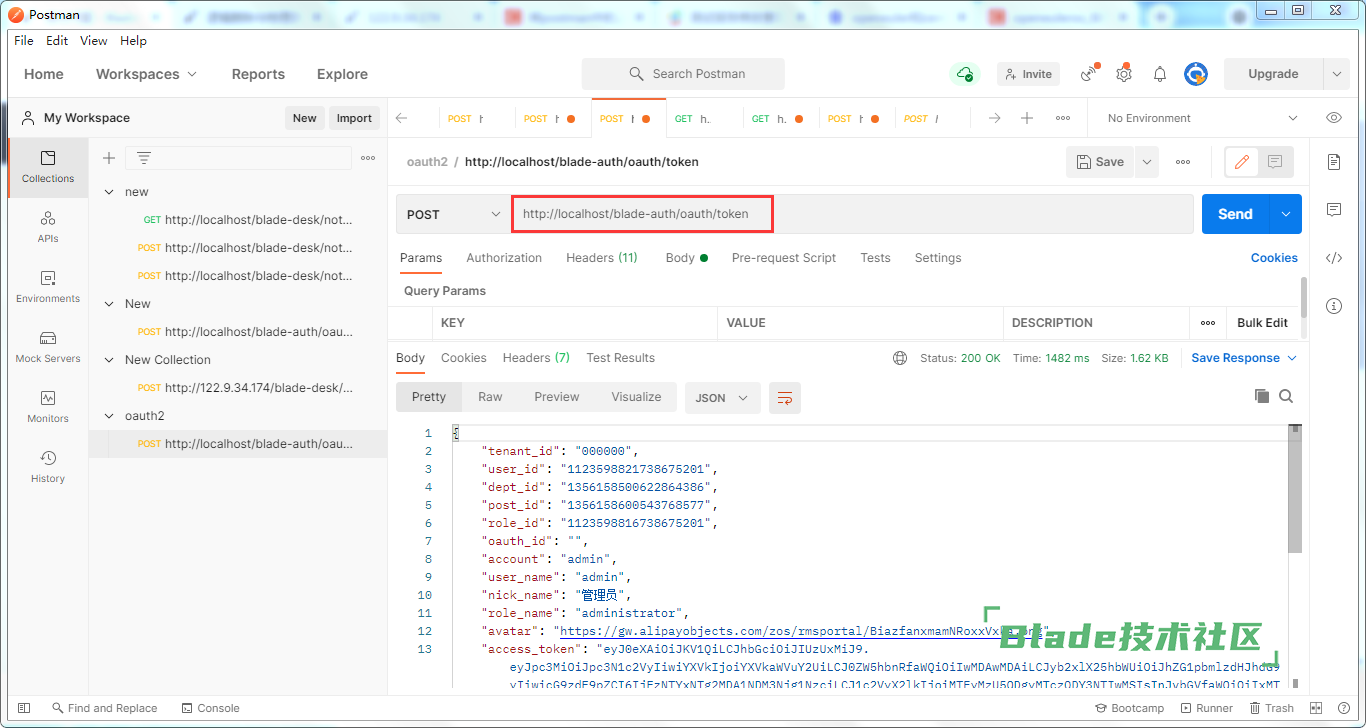
Task: Open the Cookies link
Action: (1274, 258)
